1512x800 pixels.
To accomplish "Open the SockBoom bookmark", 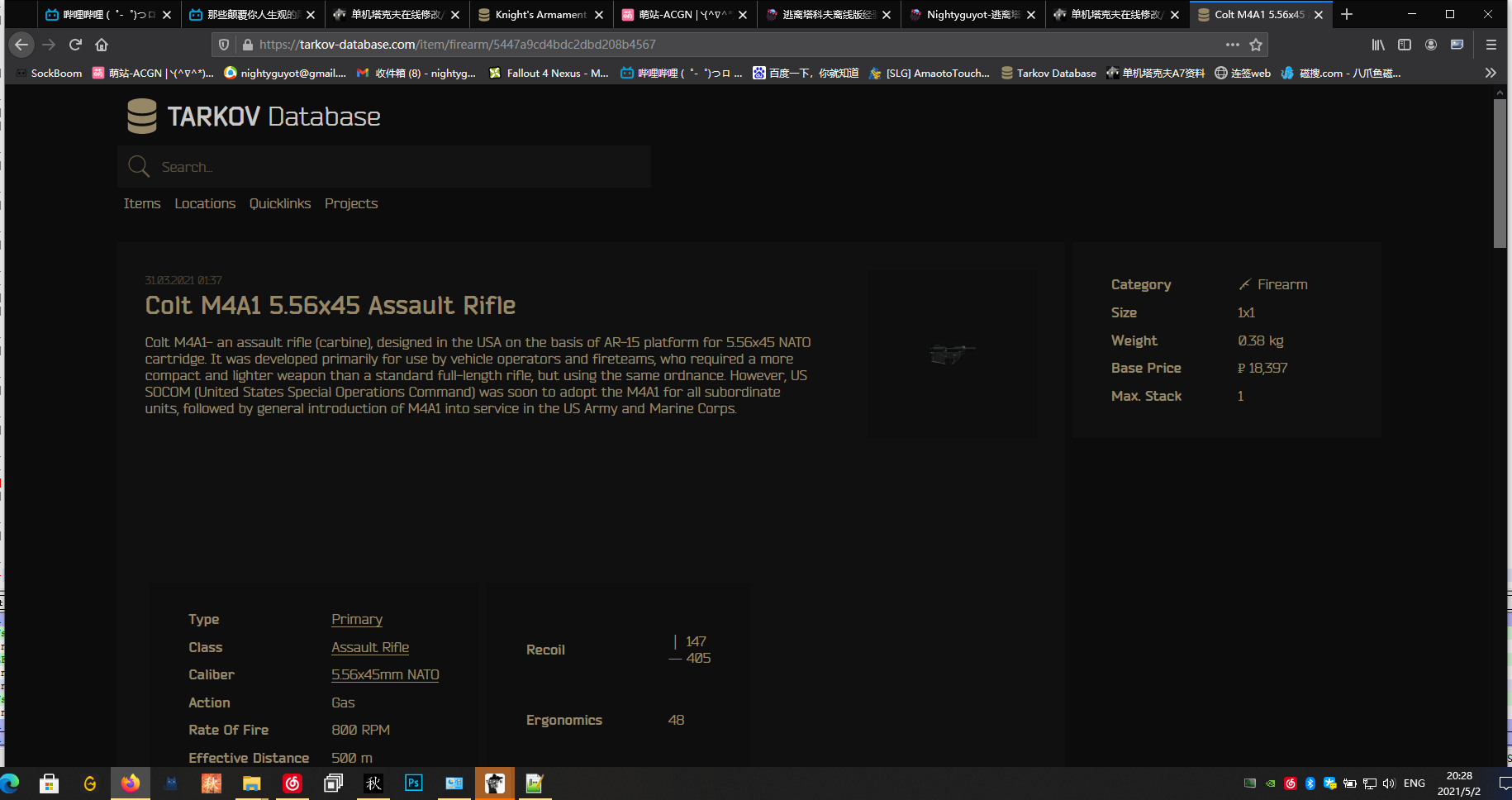I will click(50, 73).
